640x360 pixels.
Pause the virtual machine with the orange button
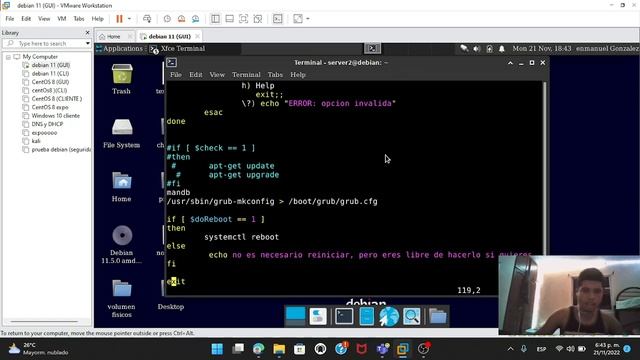[119, 19]
